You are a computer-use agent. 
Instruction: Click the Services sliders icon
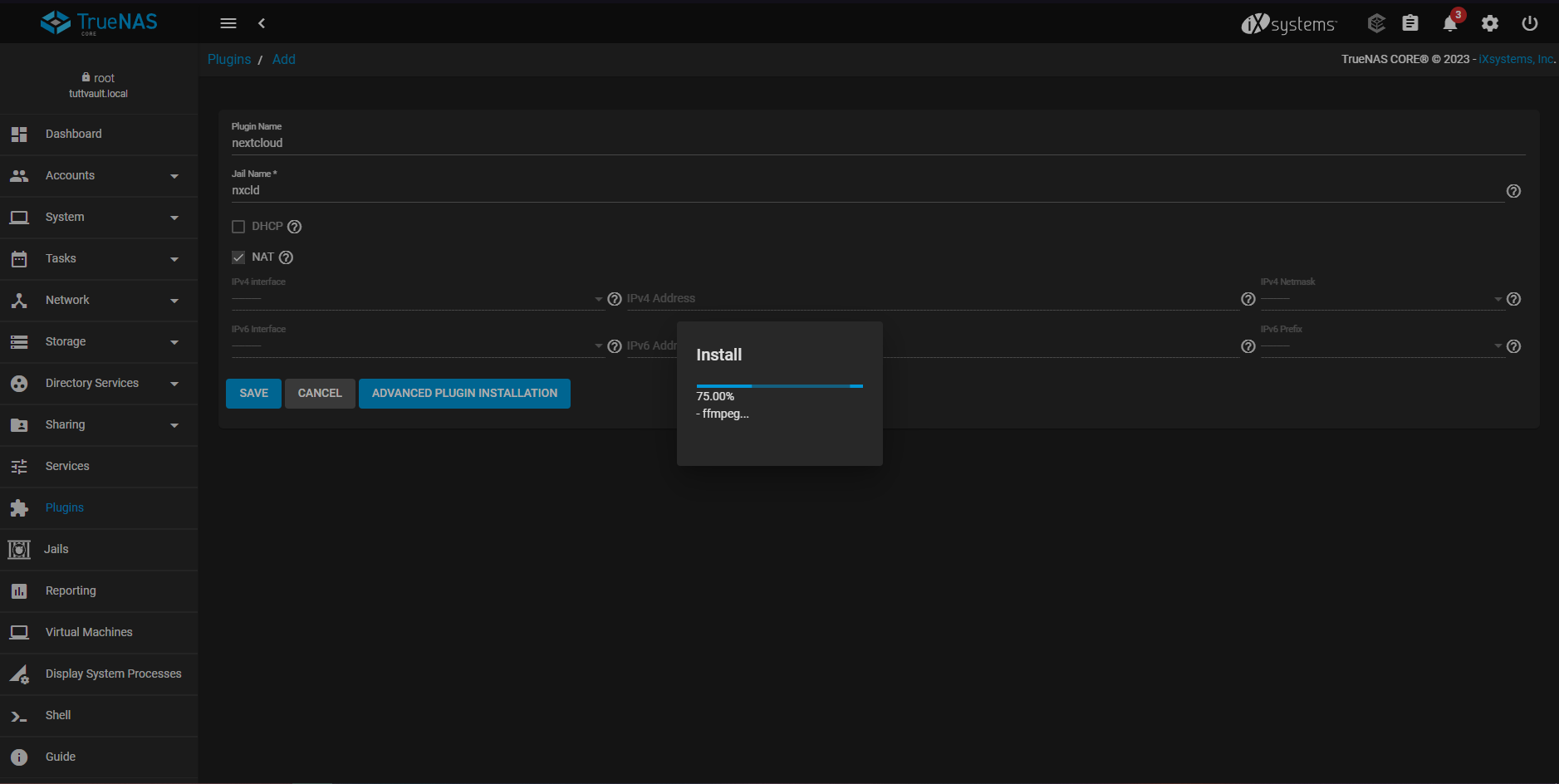(19, 467)
